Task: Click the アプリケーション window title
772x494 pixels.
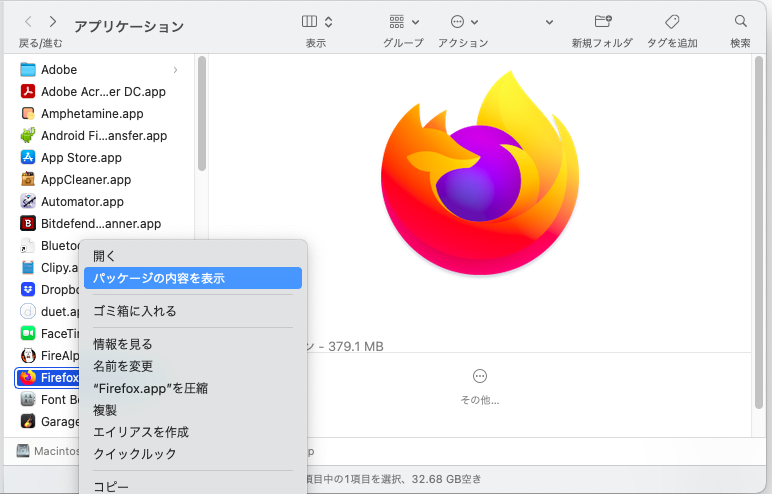Action: (x=129, y=26)
